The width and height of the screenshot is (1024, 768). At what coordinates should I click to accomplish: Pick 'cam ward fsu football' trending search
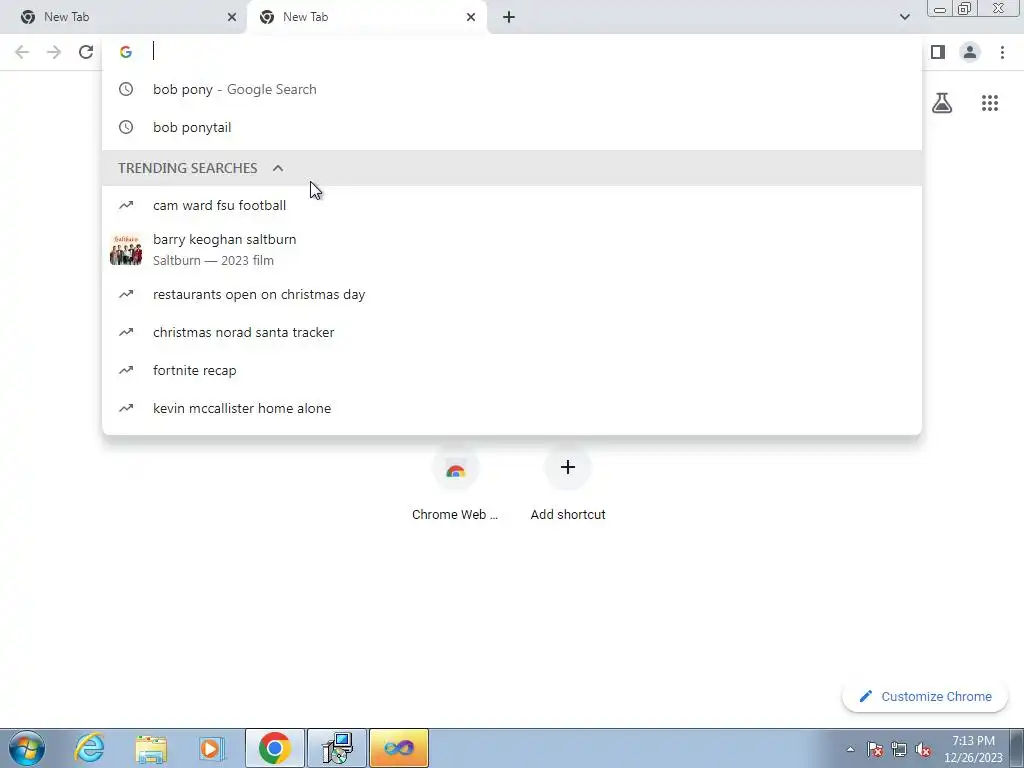[x=512, y=205]
